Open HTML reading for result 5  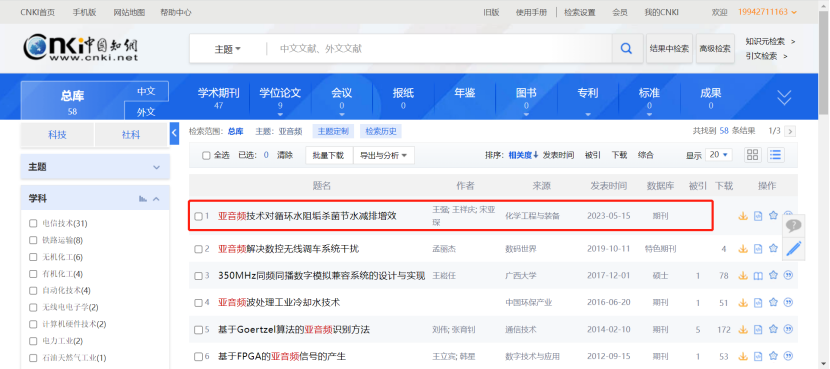pyautogui.click(x=758, y=329)
